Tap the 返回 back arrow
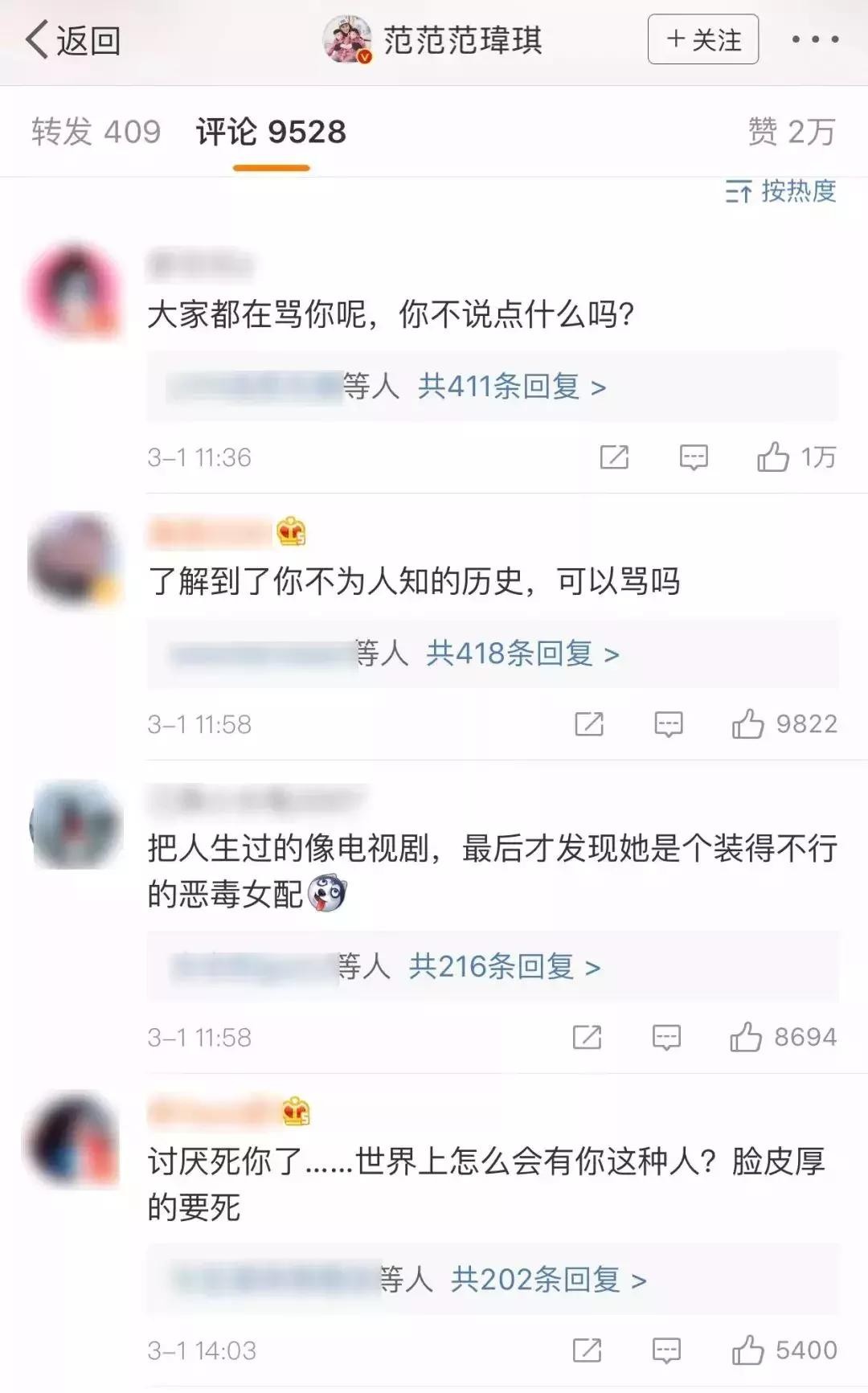Screen dimensions: 868x1393 [72, 40]
